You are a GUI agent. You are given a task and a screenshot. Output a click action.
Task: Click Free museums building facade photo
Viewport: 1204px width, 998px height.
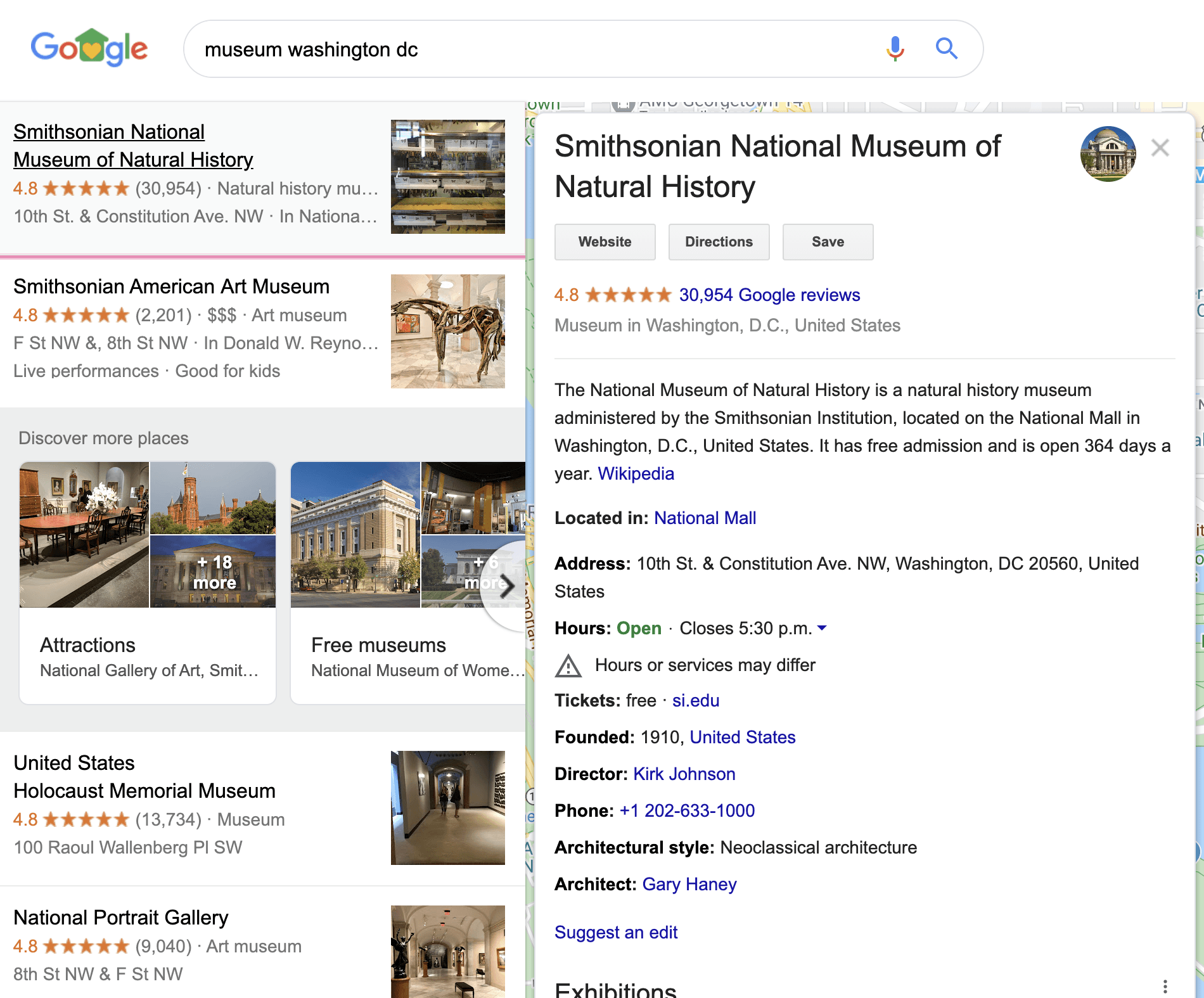(355, 535)
